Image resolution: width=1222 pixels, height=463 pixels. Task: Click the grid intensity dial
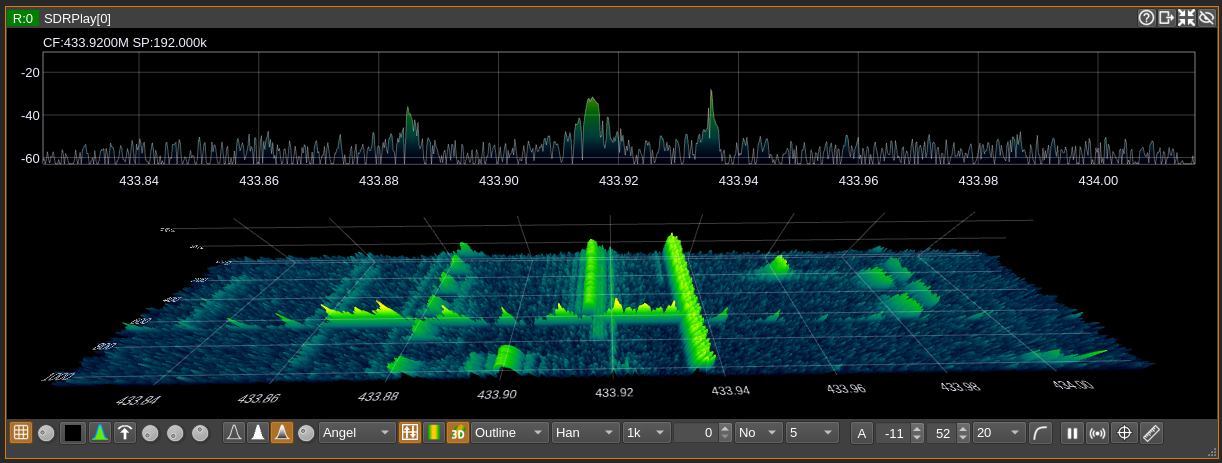46,433
